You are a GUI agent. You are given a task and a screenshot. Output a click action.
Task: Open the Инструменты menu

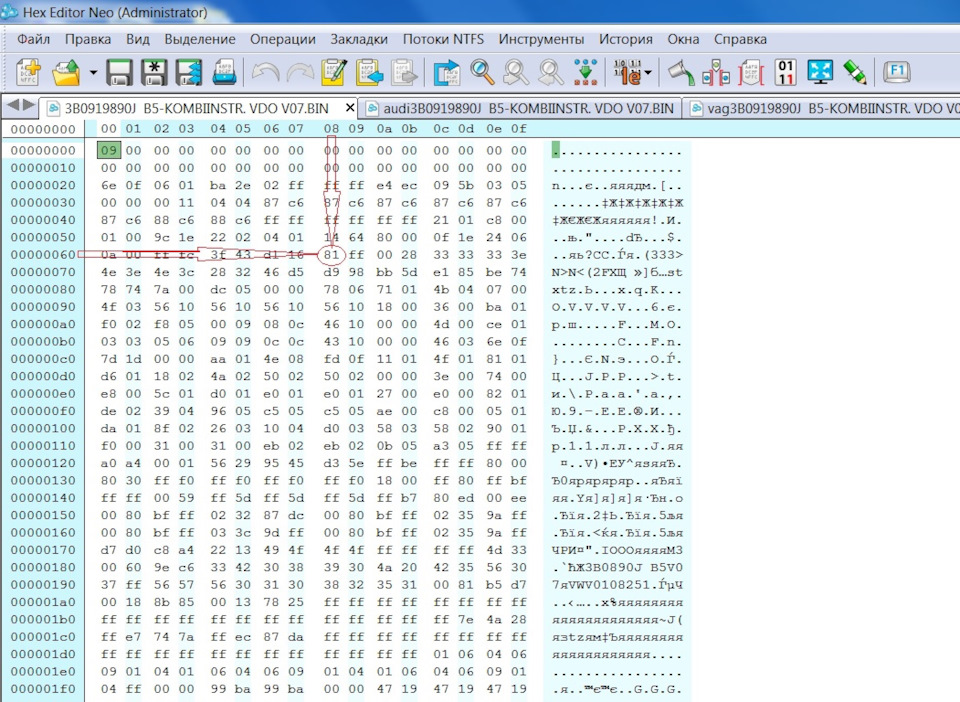541,39
